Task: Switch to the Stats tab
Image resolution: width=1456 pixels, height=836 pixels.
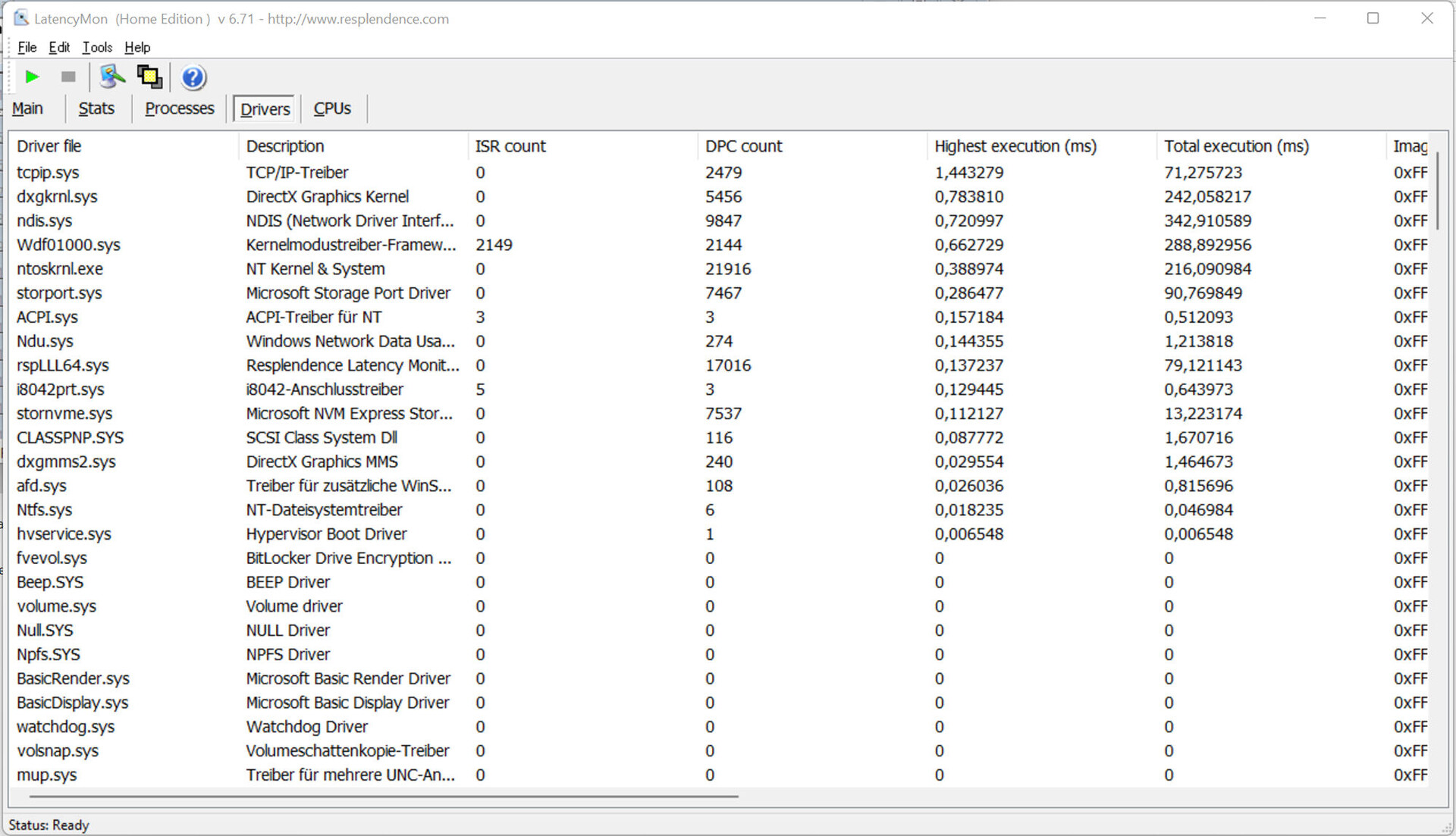Action: (96, 108)
